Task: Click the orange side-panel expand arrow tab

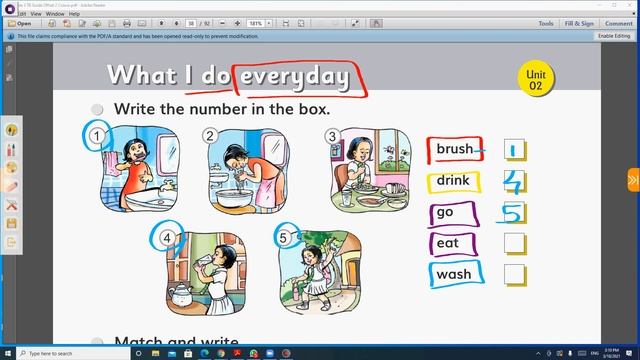Action: pyautogui.click(x=633, y=180)
